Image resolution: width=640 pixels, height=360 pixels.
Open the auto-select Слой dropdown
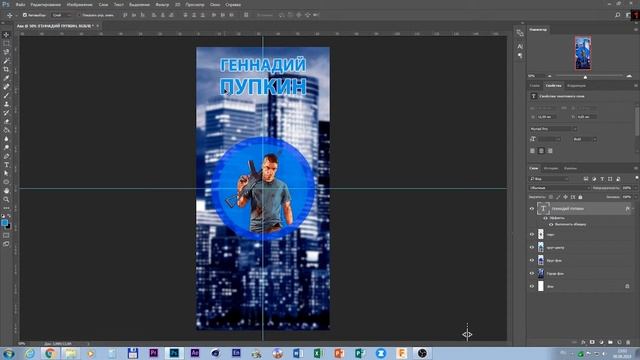(62, 15)
